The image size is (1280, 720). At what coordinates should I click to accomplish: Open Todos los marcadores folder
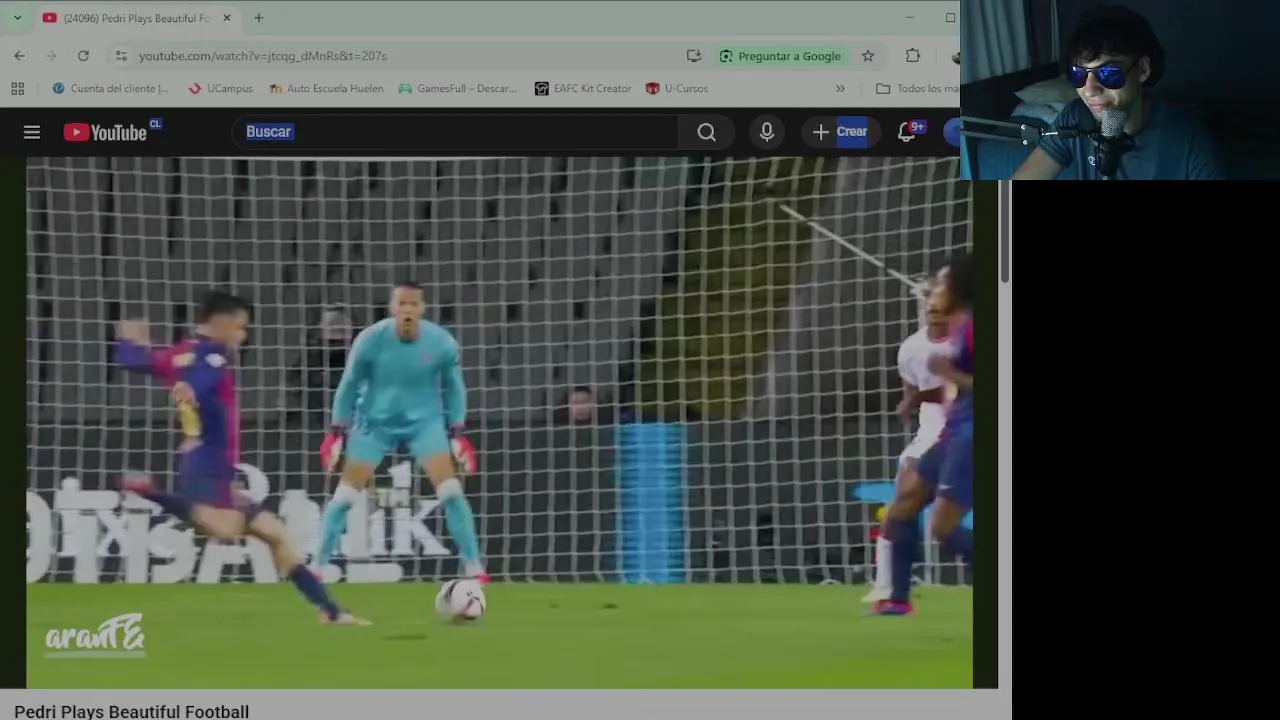pyautogui.click(x=917, y=88)
